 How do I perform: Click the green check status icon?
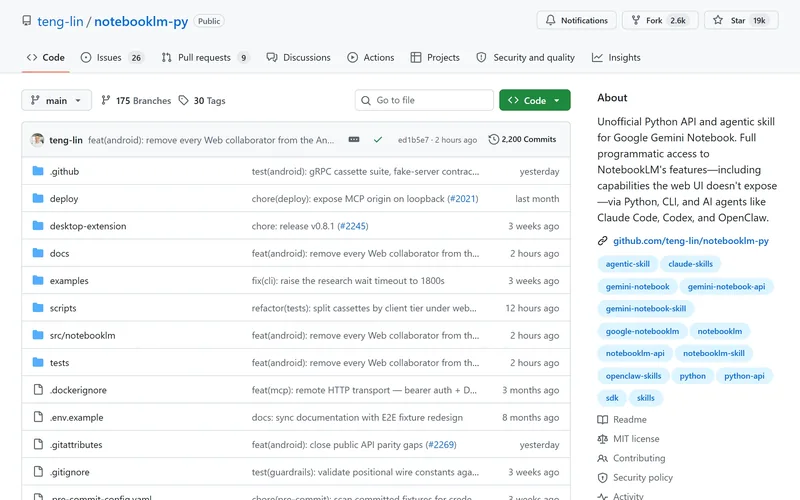click(378, 139)
